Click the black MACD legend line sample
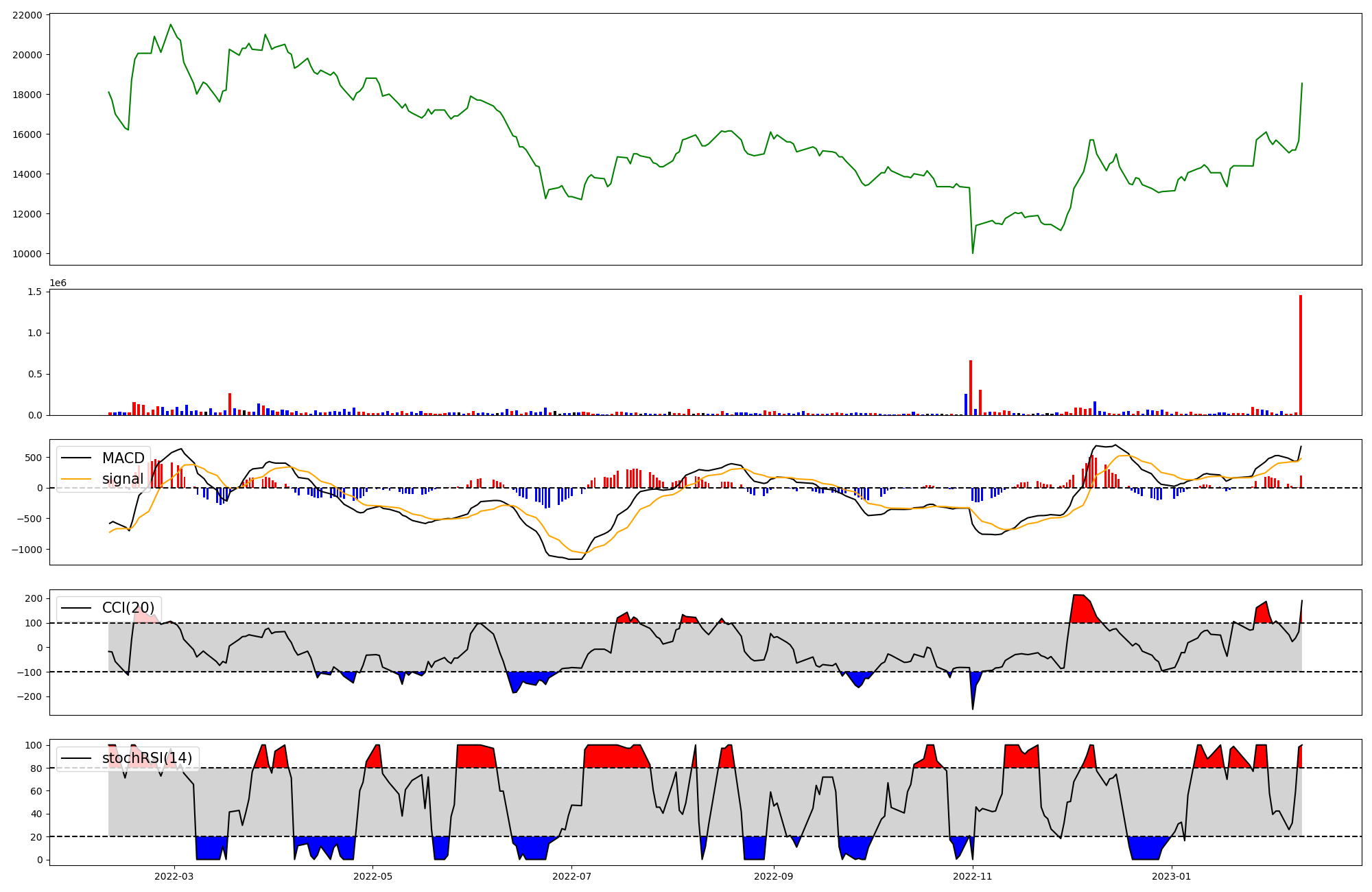 [x=76, y=458]
